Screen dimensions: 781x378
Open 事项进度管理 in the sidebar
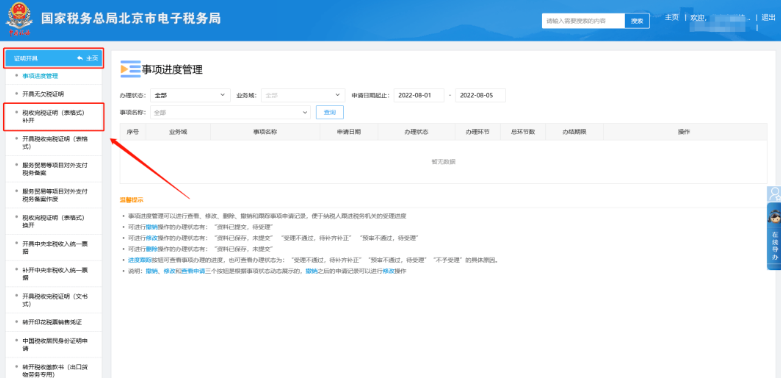40,76
